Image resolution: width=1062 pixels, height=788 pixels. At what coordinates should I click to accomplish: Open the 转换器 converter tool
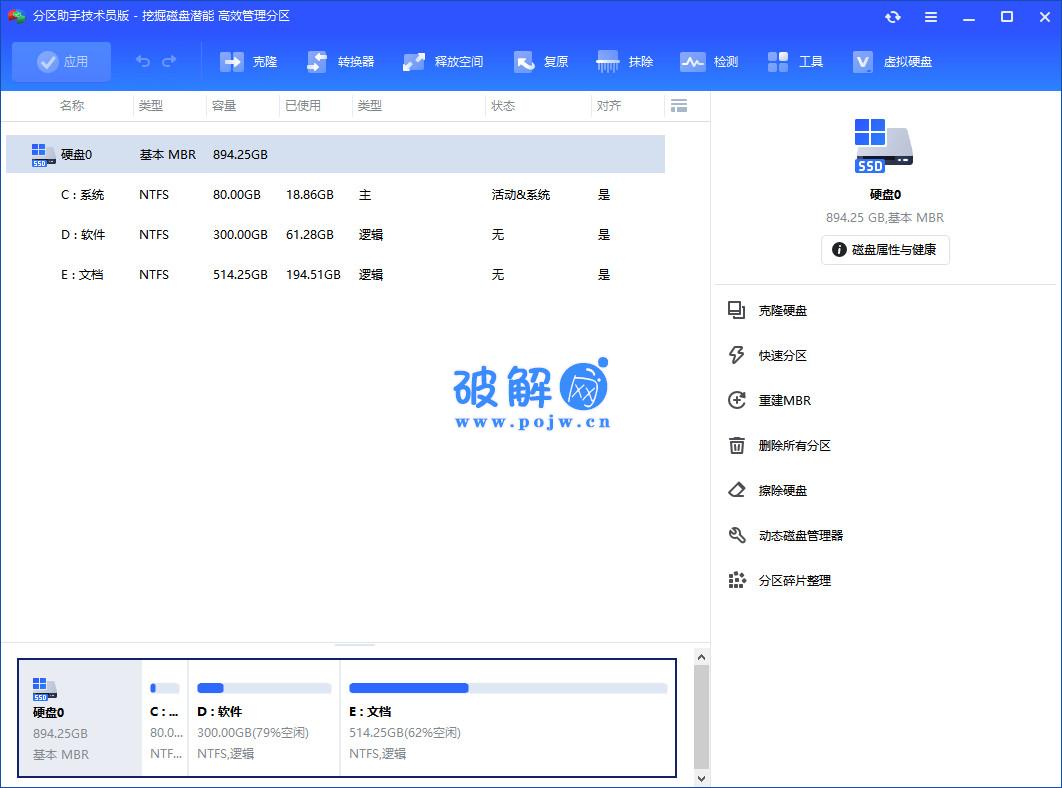340,61
